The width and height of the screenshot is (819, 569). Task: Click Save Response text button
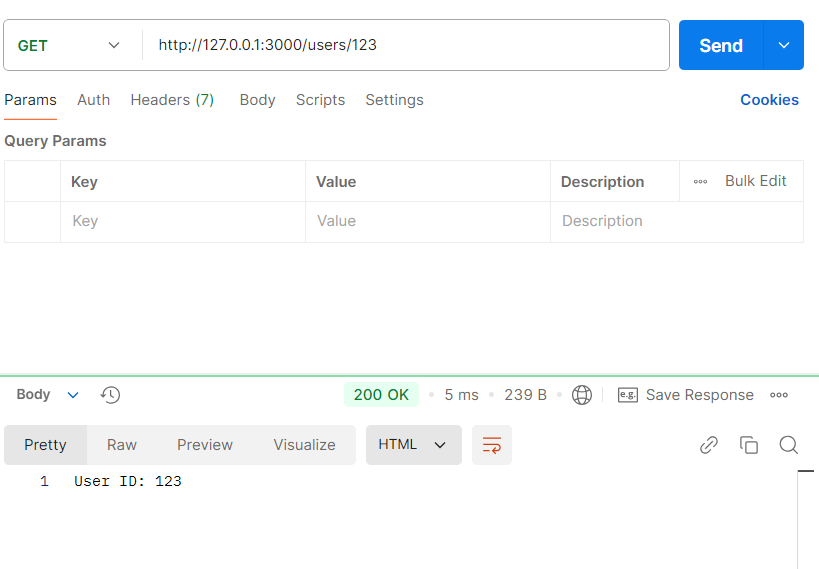coord(699,394)
